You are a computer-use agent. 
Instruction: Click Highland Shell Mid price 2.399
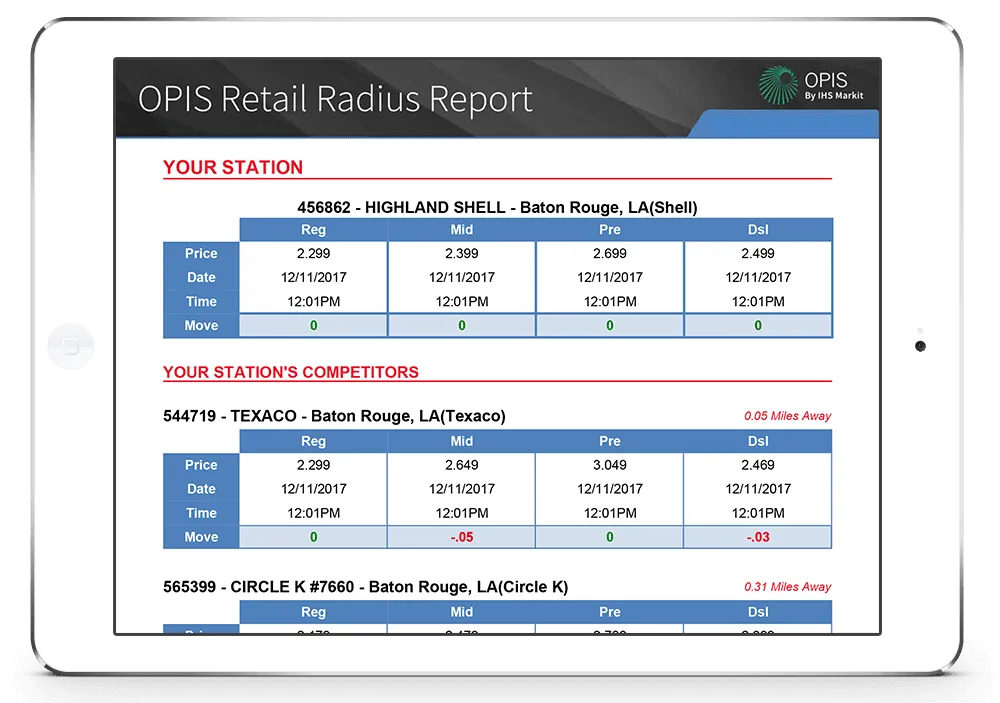coord(462,253)
